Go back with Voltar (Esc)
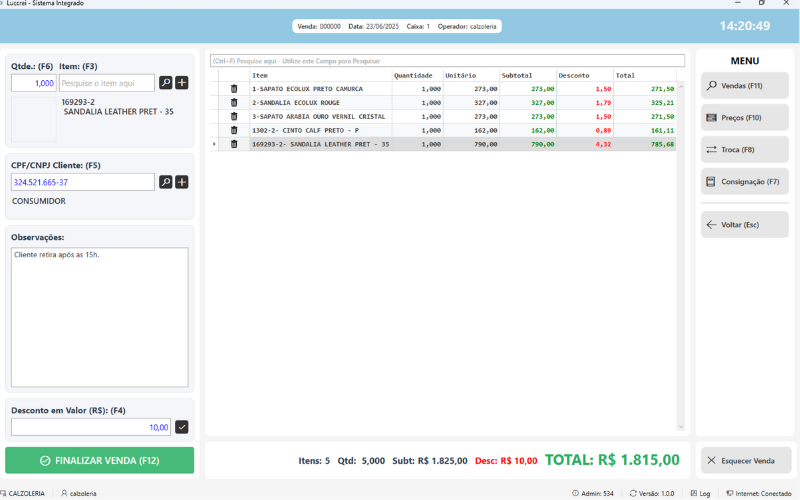800x500 pixels. point(744,224)
